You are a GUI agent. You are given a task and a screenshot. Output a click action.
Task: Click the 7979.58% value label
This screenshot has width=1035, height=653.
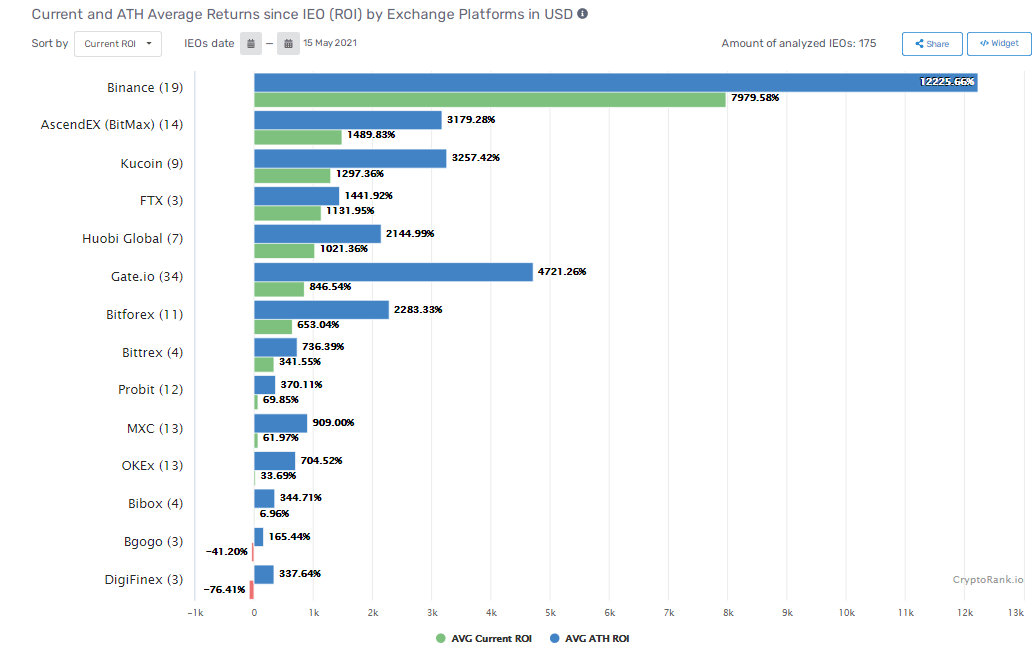click(x=755, y=98)
